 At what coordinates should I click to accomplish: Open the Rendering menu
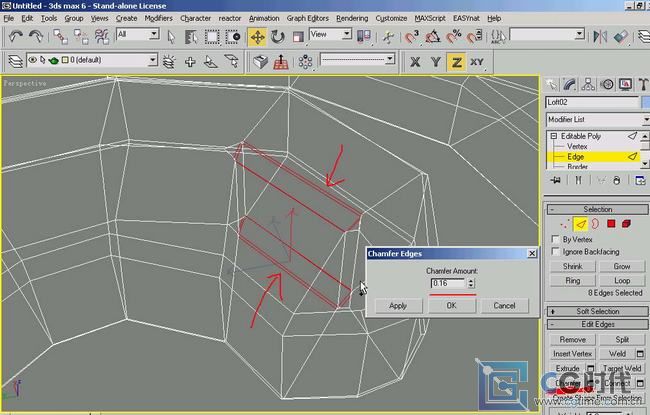[352, 18]
